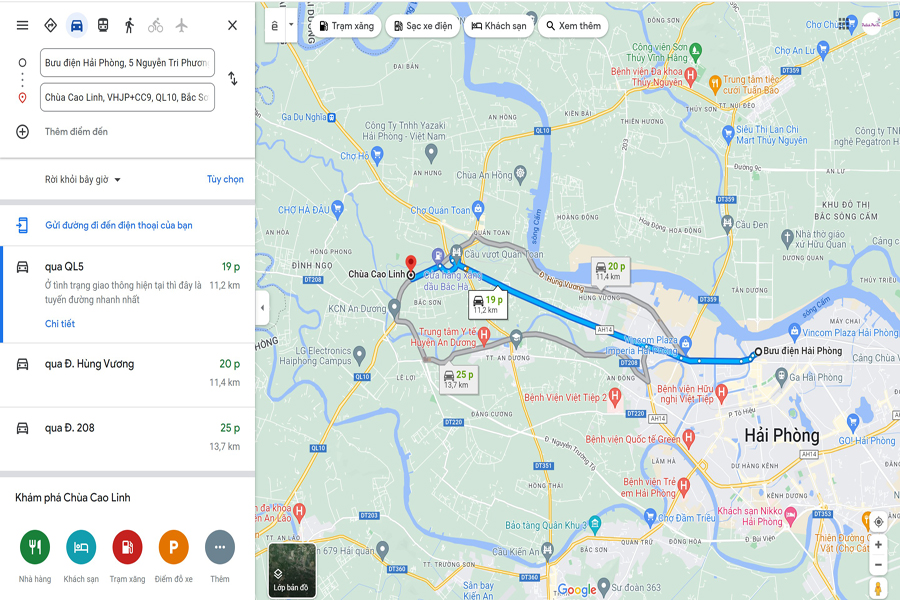This screenshot has width=900, height=600.
Task: Select driving travel mode car icon
Action: pos(76,26)
